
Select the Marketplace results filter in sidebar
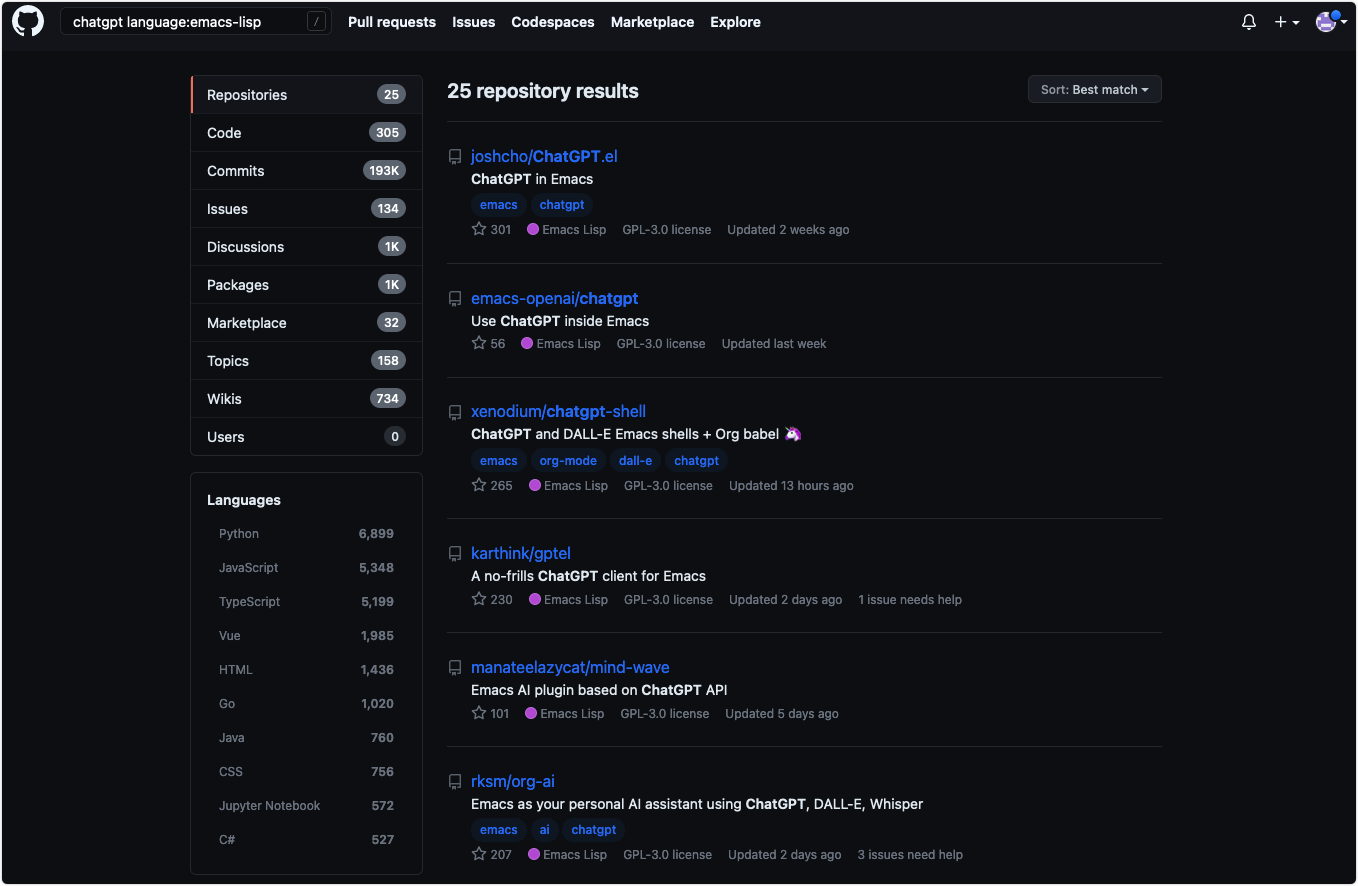[307, 323]
